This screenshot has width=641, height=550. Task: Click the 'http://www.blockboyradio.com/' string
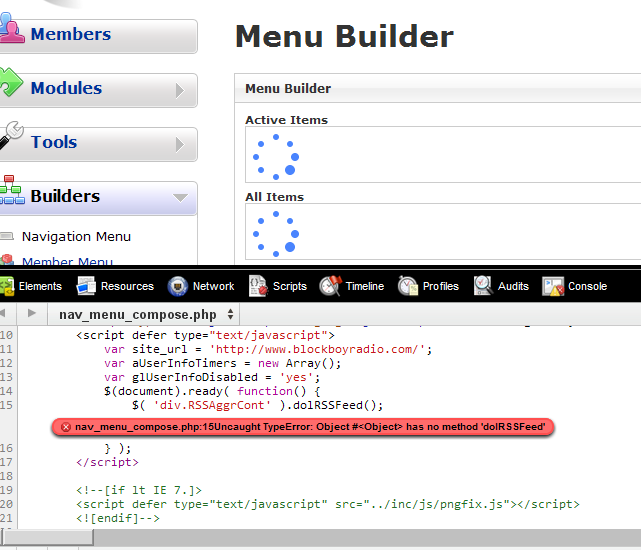(317, 349)
